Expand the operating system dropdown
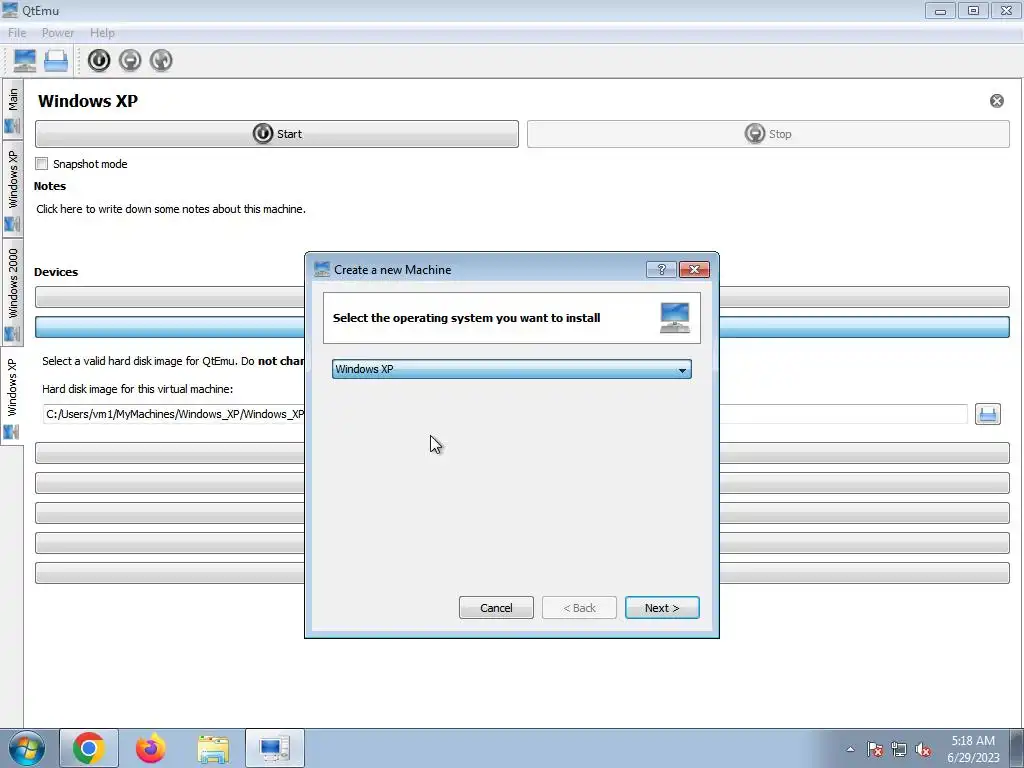The width and height of the screenshot is (1024, 768). pyautogui.click(x=511, y=369)
